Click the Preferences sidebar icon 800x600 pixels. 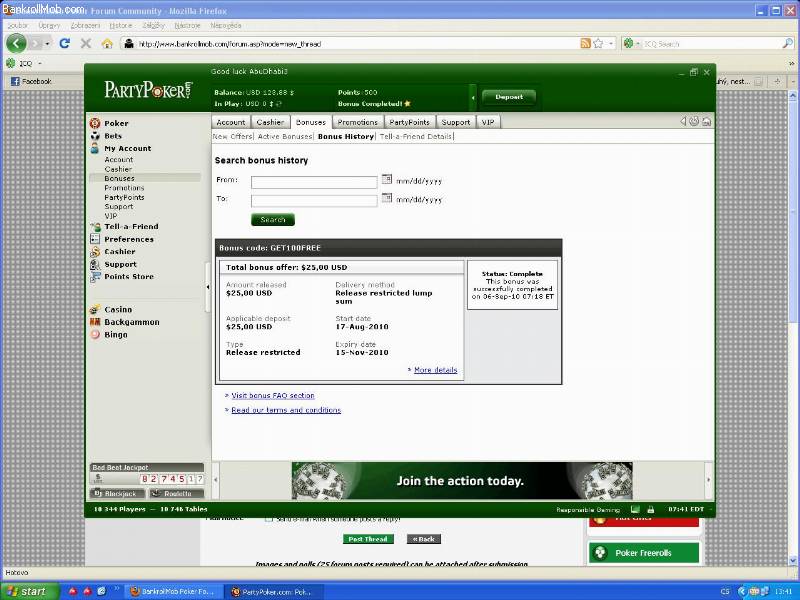click(95, 239)
